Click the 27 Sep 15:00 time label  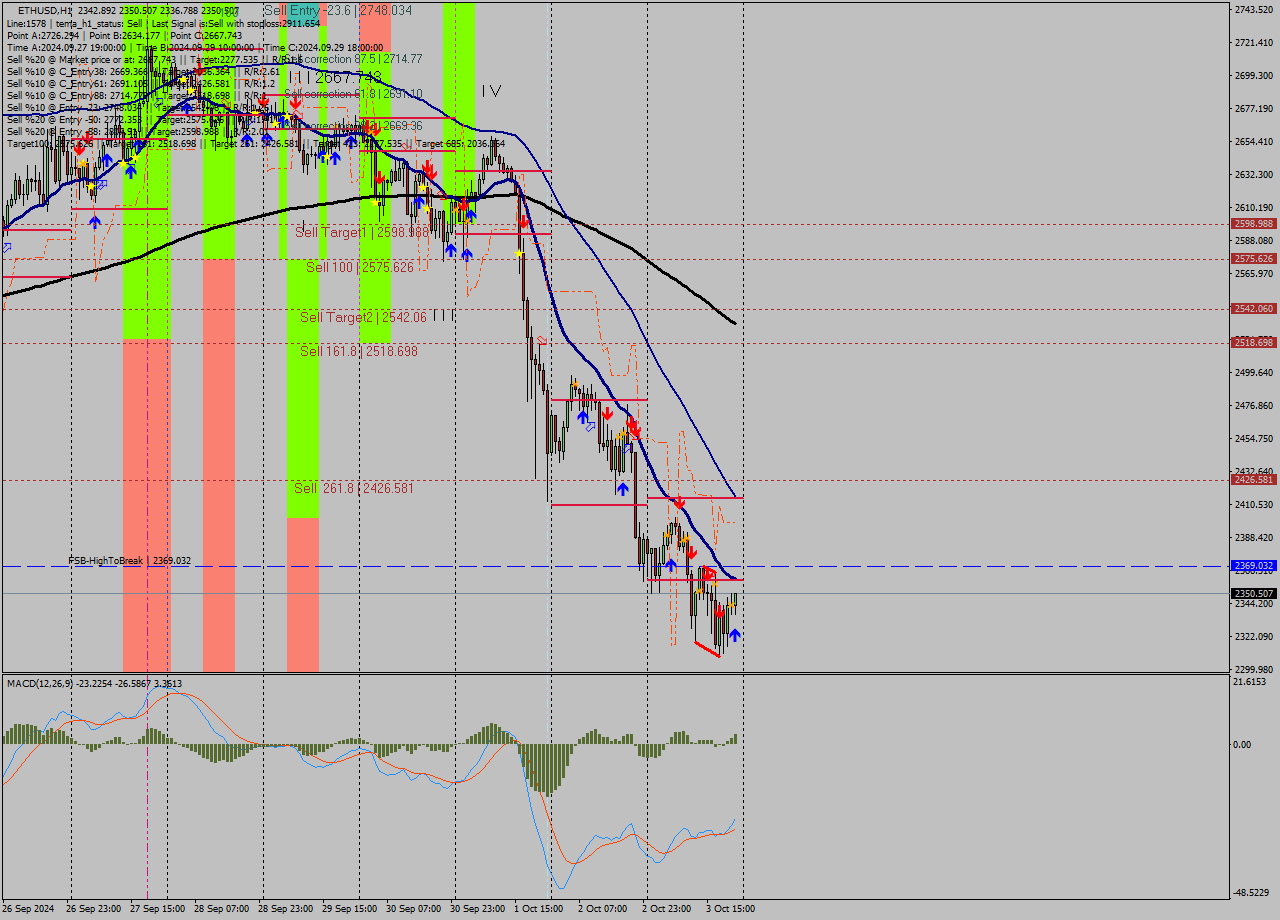tap(155, 909)
